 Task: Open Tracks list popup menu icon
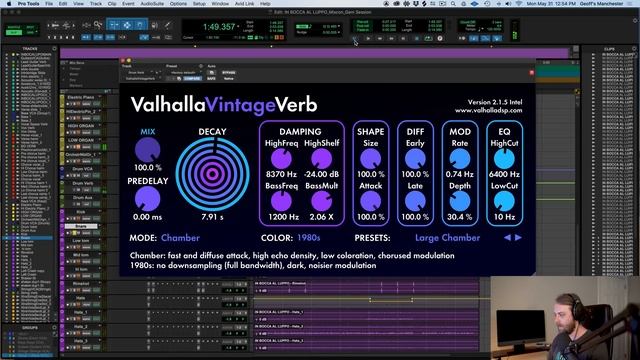pyautogui.click(x=54, y=49)
